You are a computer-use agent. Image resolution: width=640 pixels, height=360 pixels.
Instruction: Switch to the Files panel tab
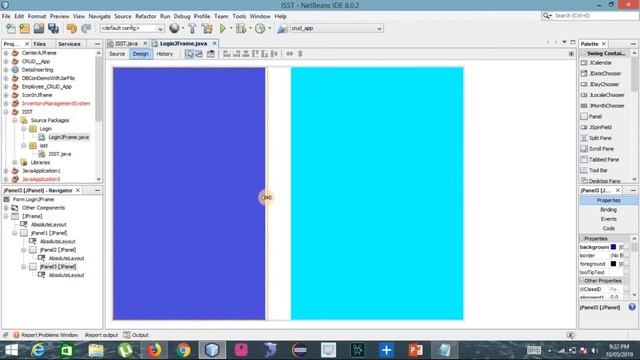click(x=40, y=44)
